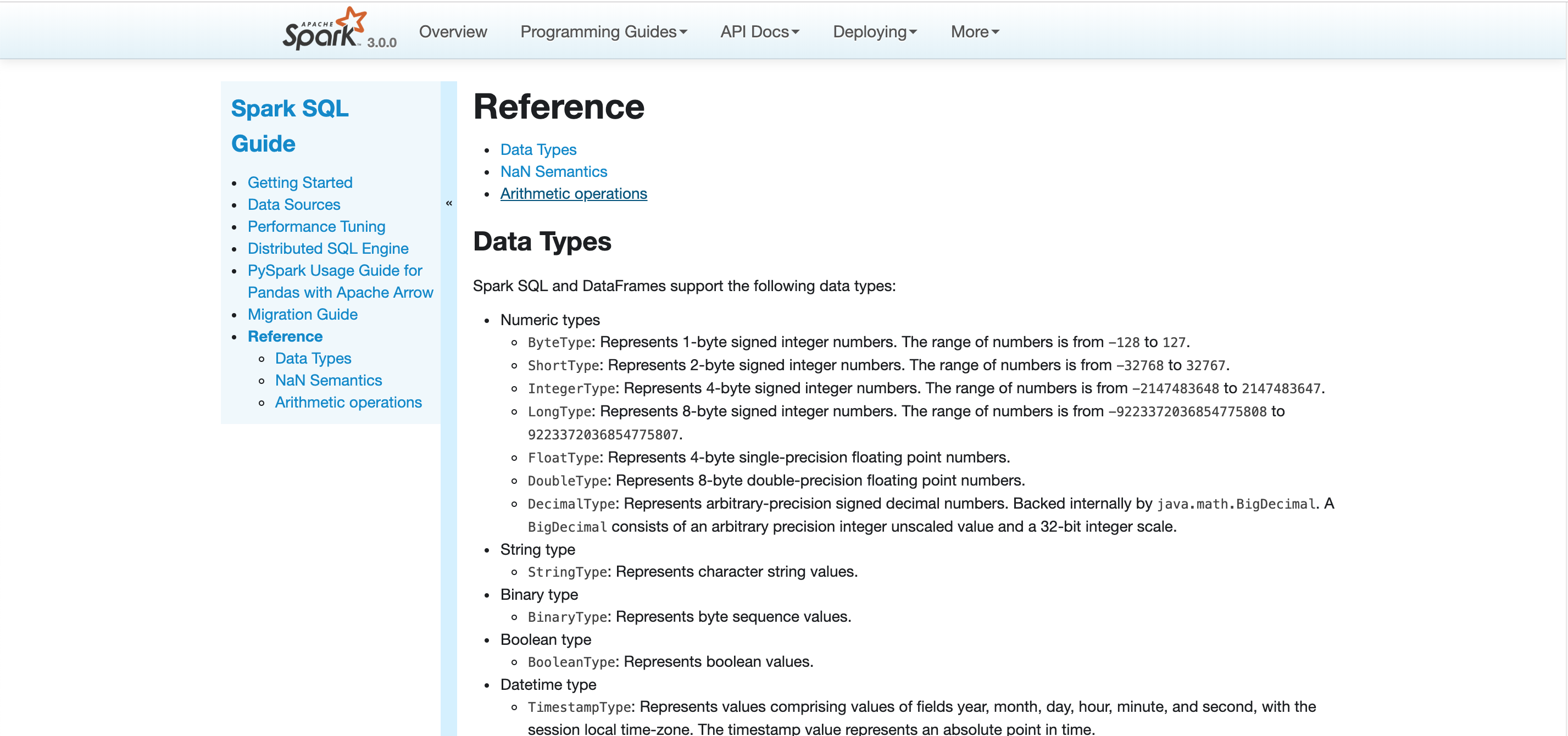Go to Migration Guide in the sidebar

[x=302, y=314]
